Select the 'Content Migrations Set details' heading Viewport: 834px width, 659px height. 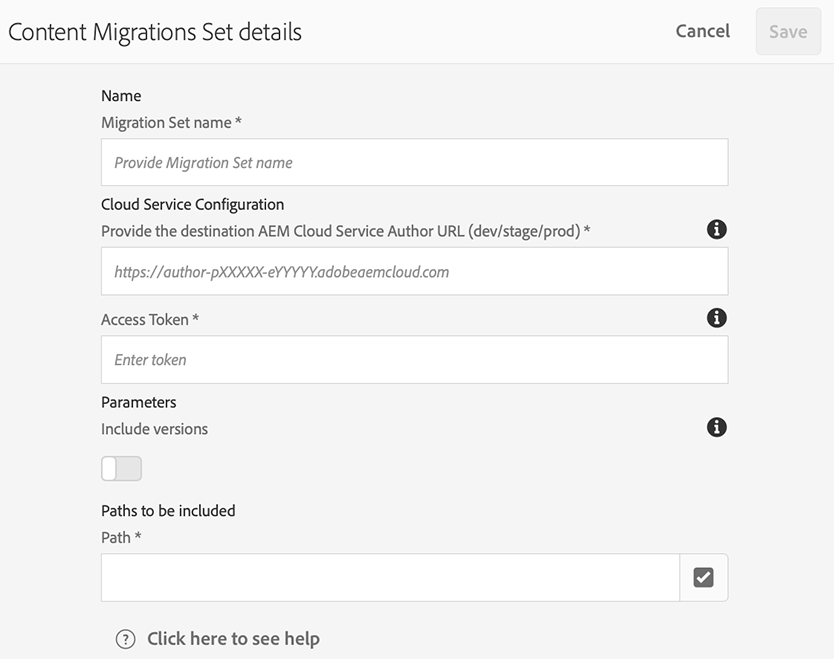pyautogui.click(x=153, y=32)
